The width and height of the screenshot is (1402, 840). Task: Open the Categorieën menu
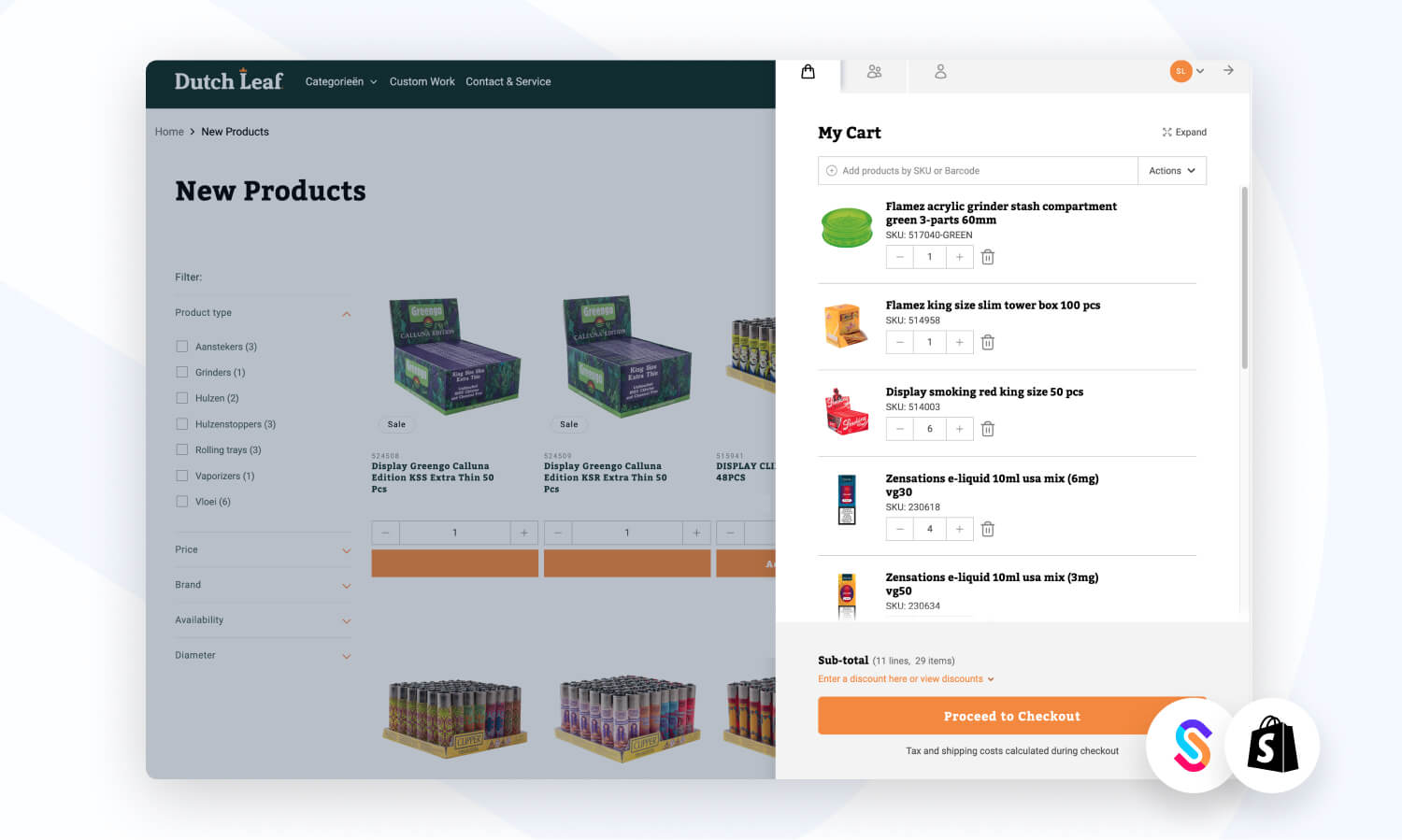click(x=341, y=81)
